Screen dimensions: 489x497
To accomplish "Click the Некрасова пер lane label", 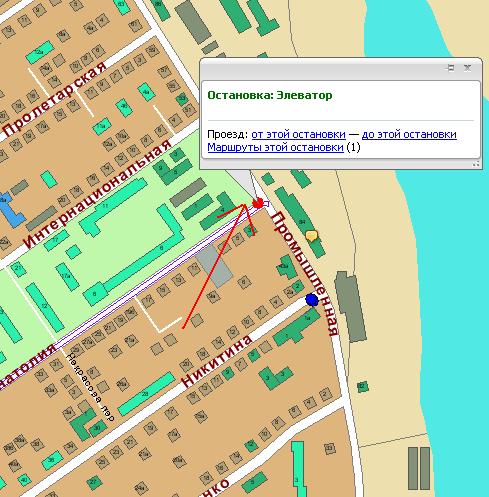I will coord(90,387).
